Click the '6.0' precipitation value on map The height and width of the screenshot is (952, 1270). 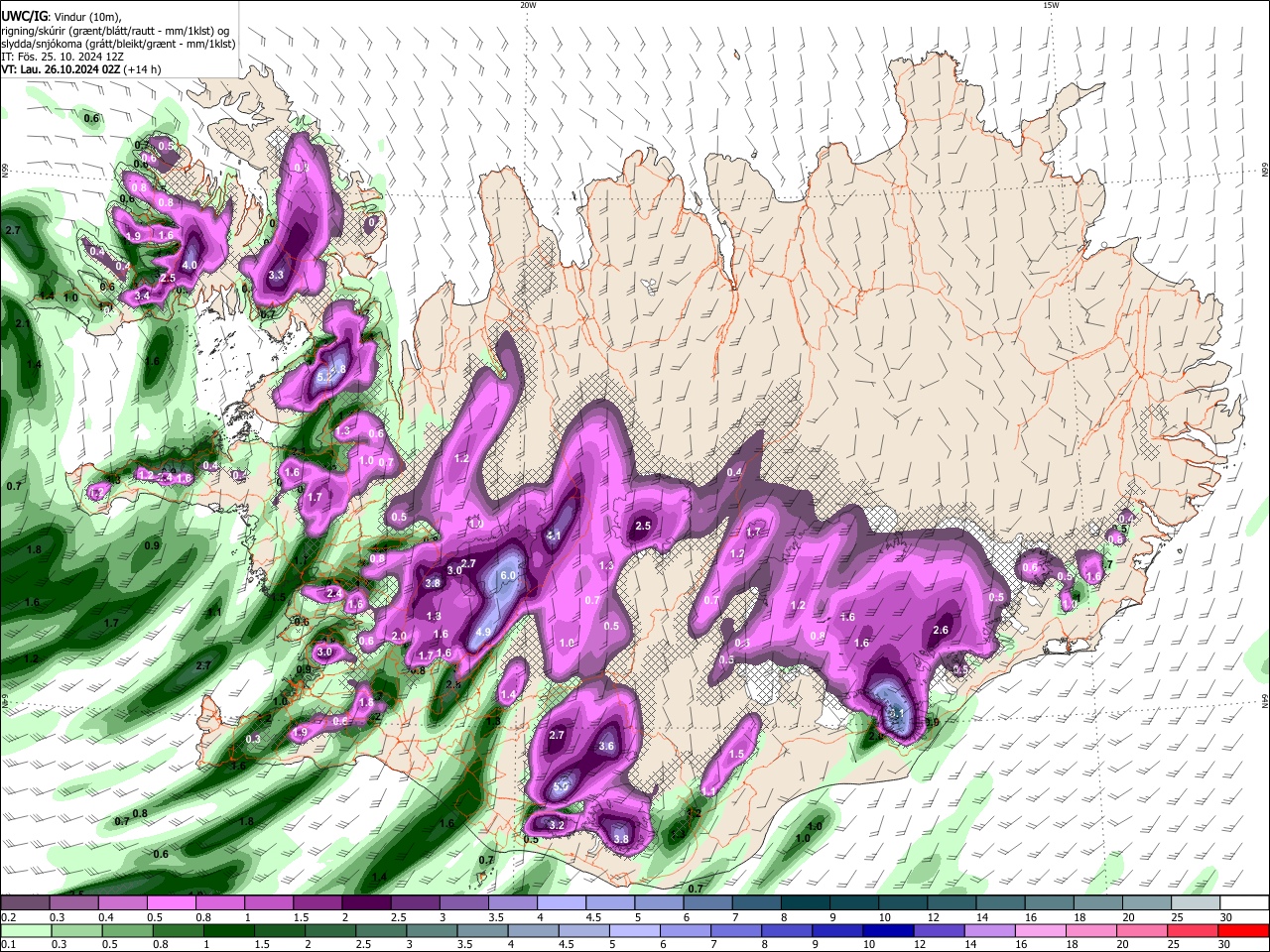[x=509, y=575]
